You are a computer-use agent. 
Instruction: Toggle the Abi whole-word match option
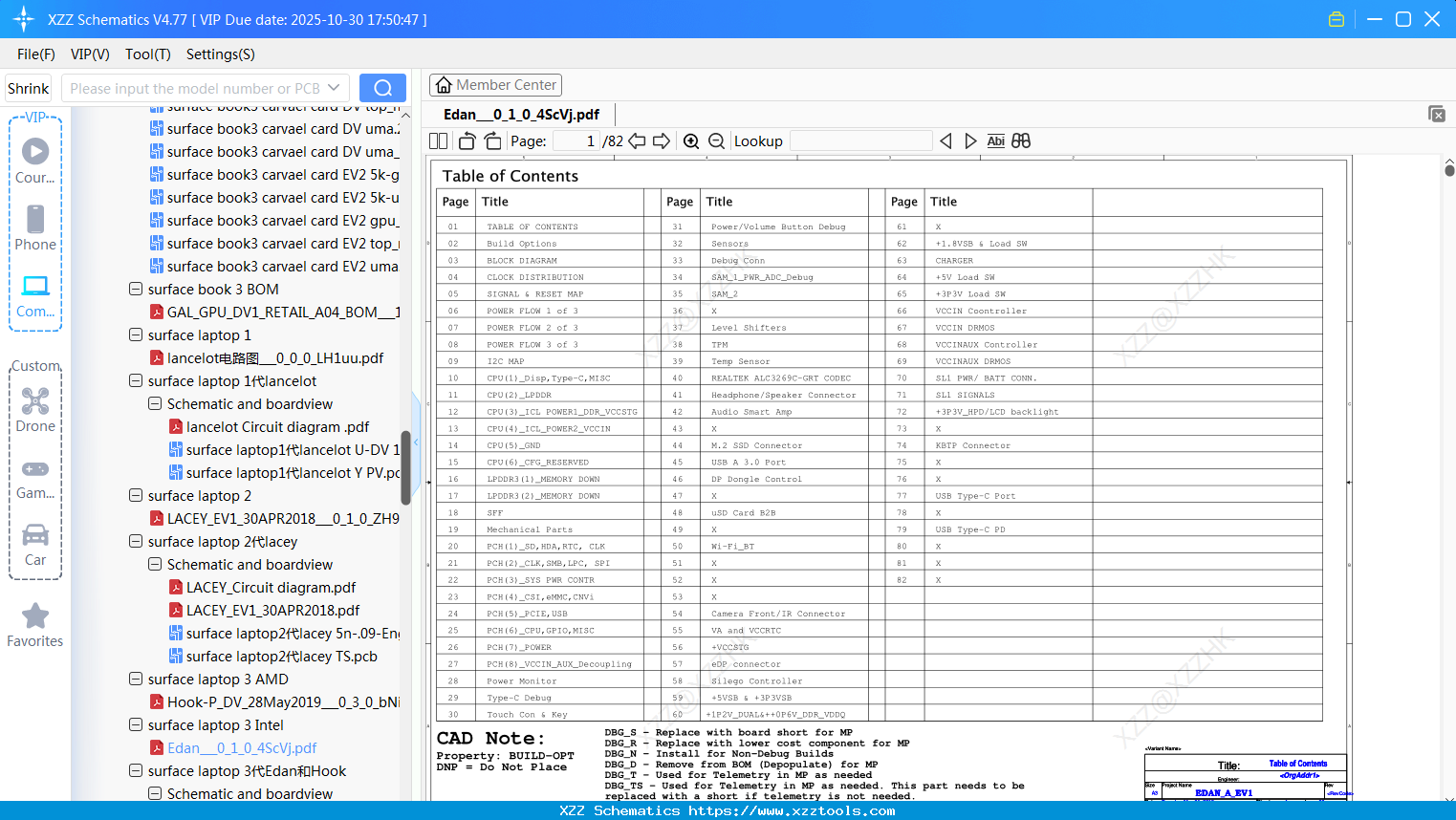point(995,141)
